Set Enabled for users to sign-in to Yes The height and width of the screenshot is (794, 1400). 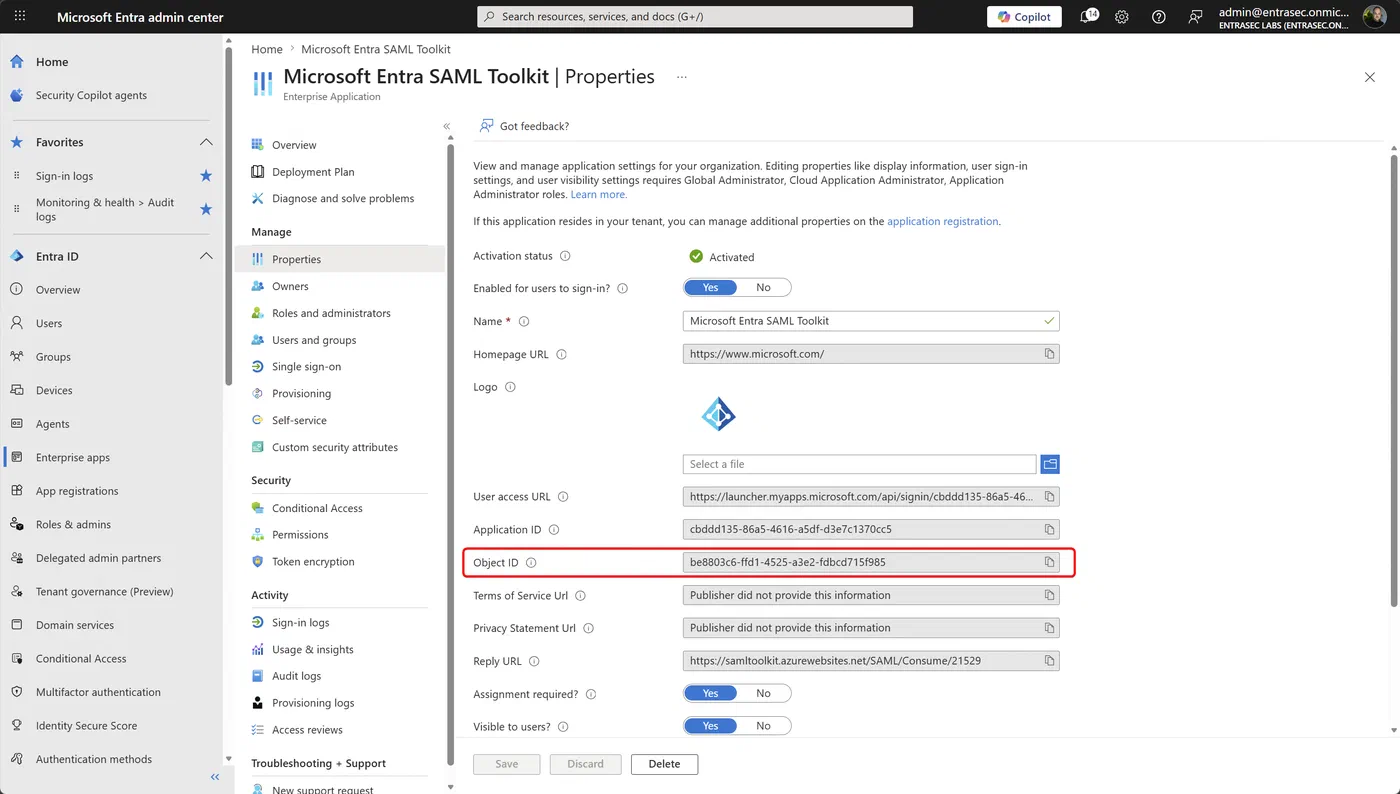pyautogui.click(x=710, y=288)
